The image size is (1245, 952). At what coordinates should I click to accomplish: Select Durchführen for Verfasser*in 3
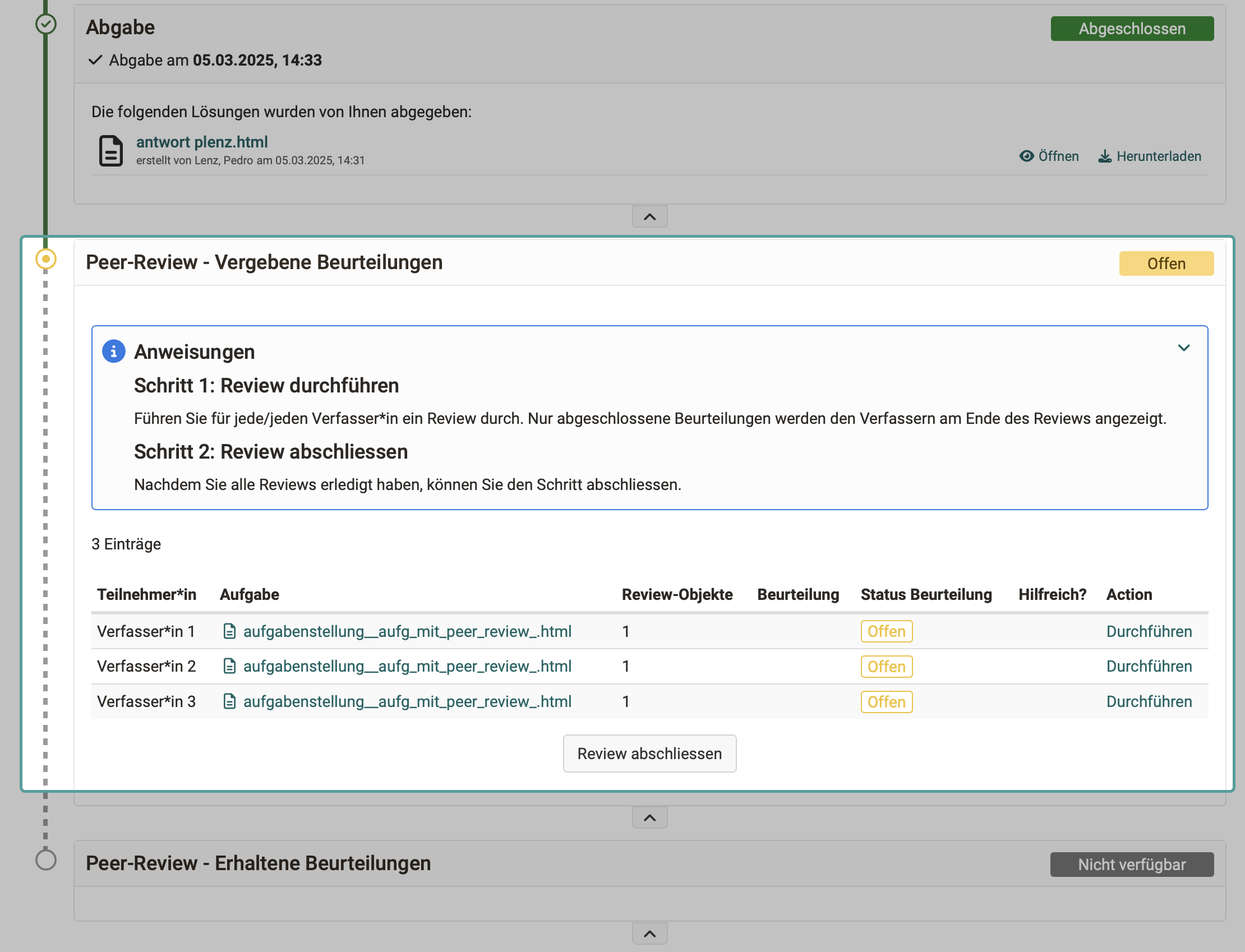1149,701
